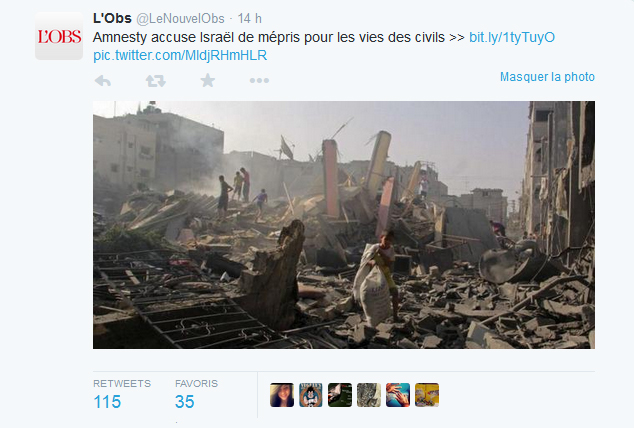634x428 pixels.
Task: Open the pic.twitter.com/MldjRHmHLR link
Action: coord(180,55)
